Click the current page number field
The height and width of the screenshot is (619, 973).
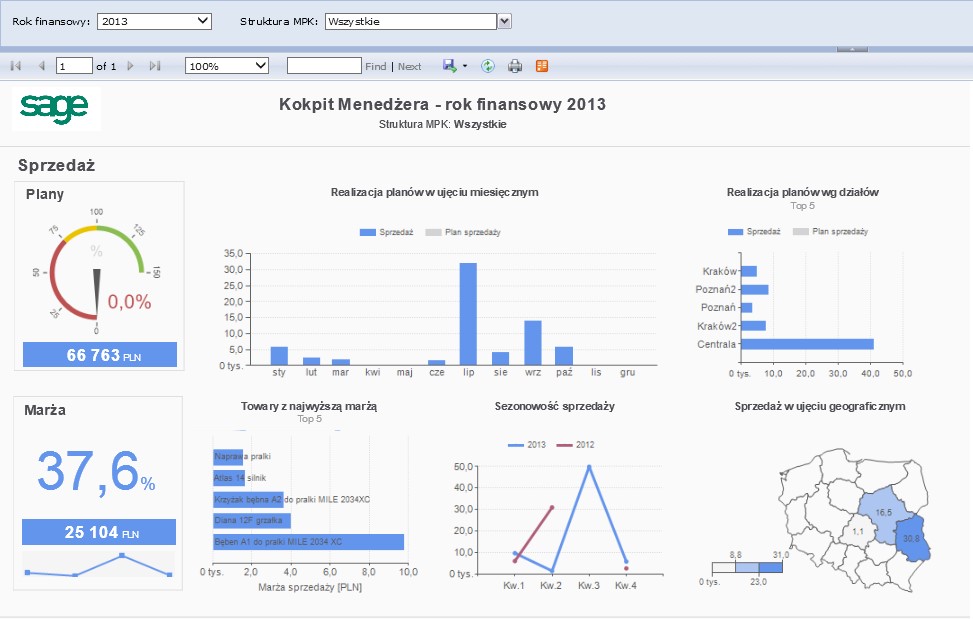tap(73, 66)
